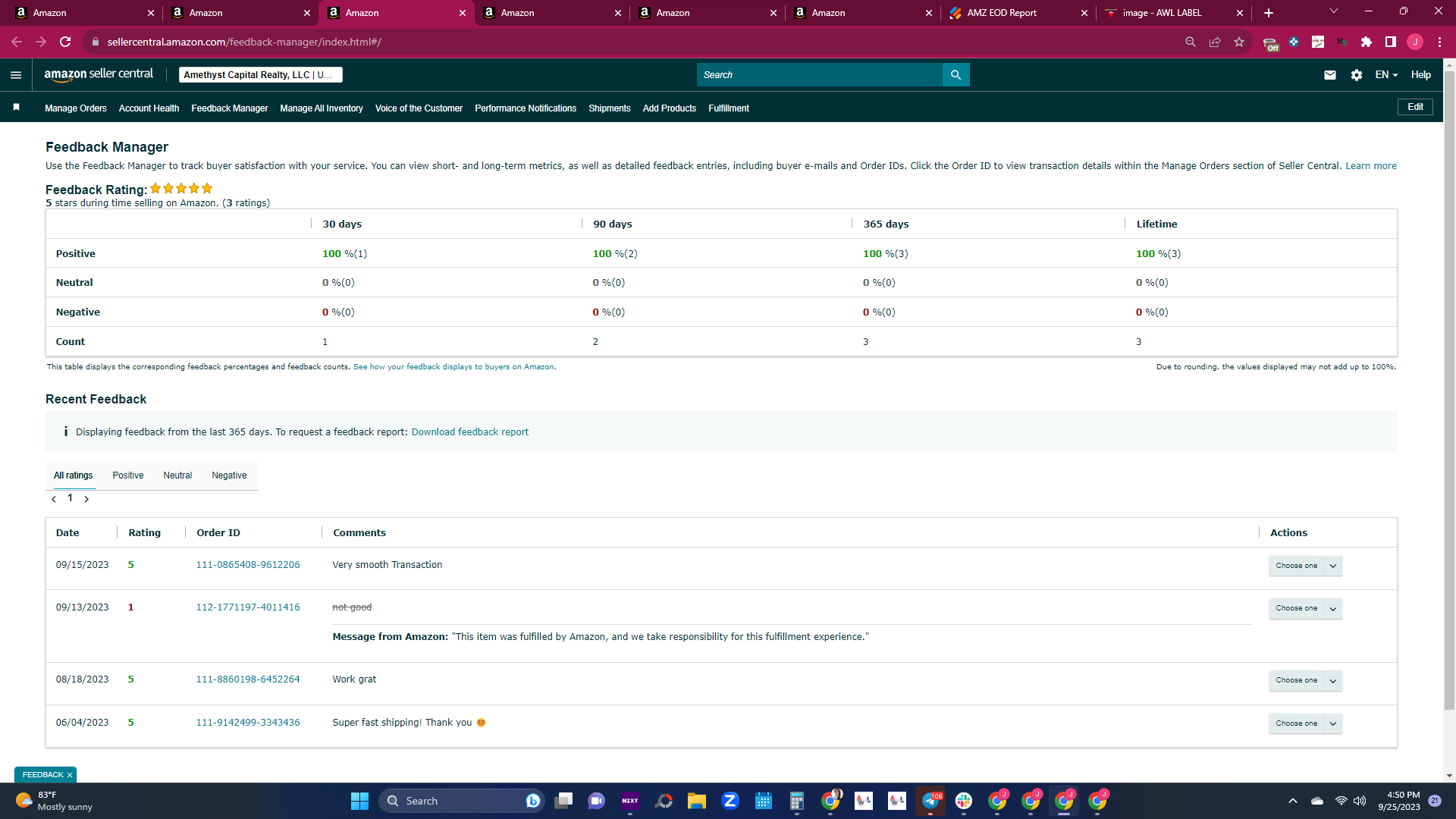
Task: Open Voice of the Customer
Action: (419, 108)
